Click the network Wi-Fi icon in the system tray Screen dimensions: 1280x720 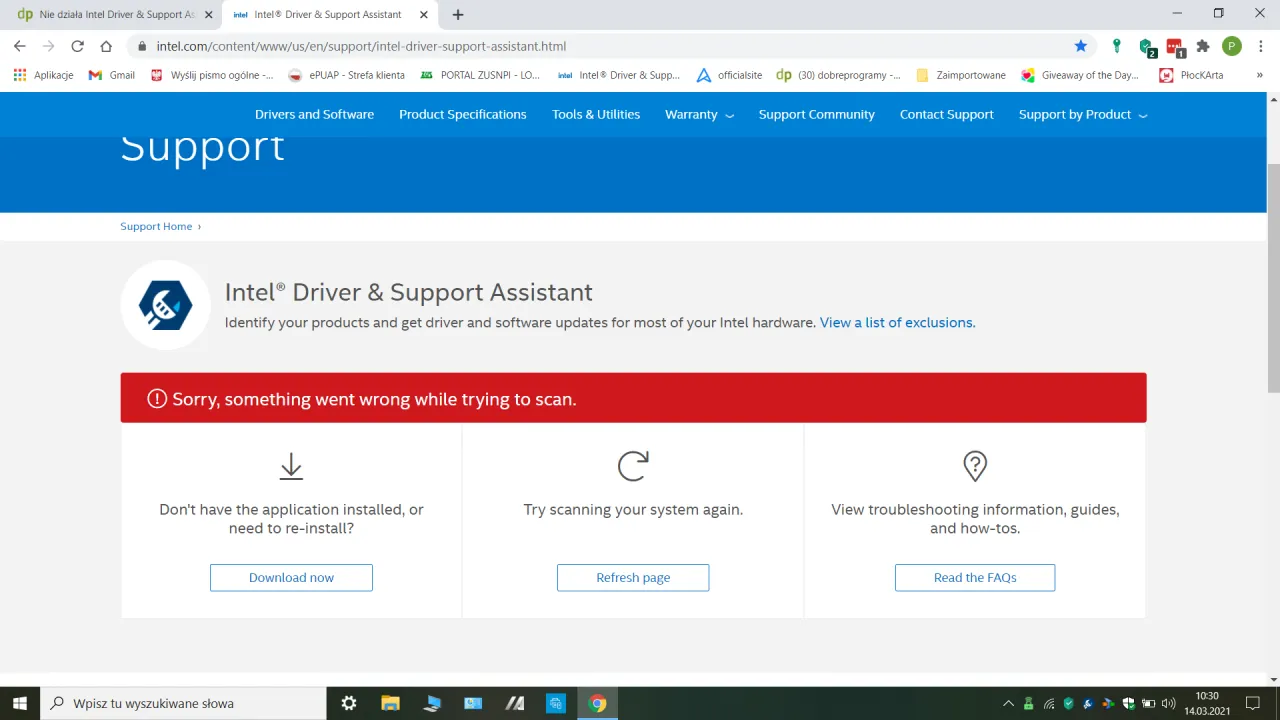(1049, 703)
